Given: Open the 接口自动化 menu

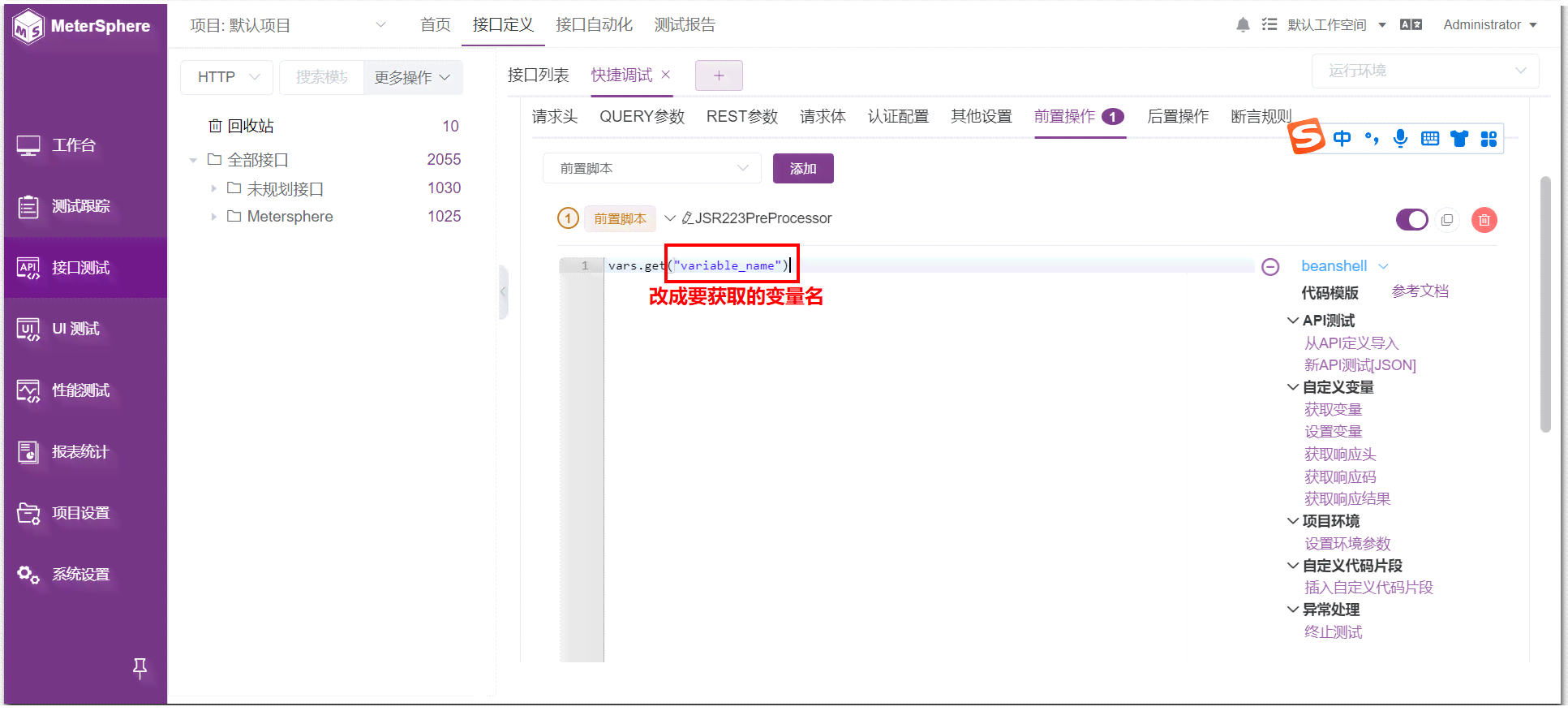Looking at the screenshot, I should pyautogui.click(x=594, y=25).
